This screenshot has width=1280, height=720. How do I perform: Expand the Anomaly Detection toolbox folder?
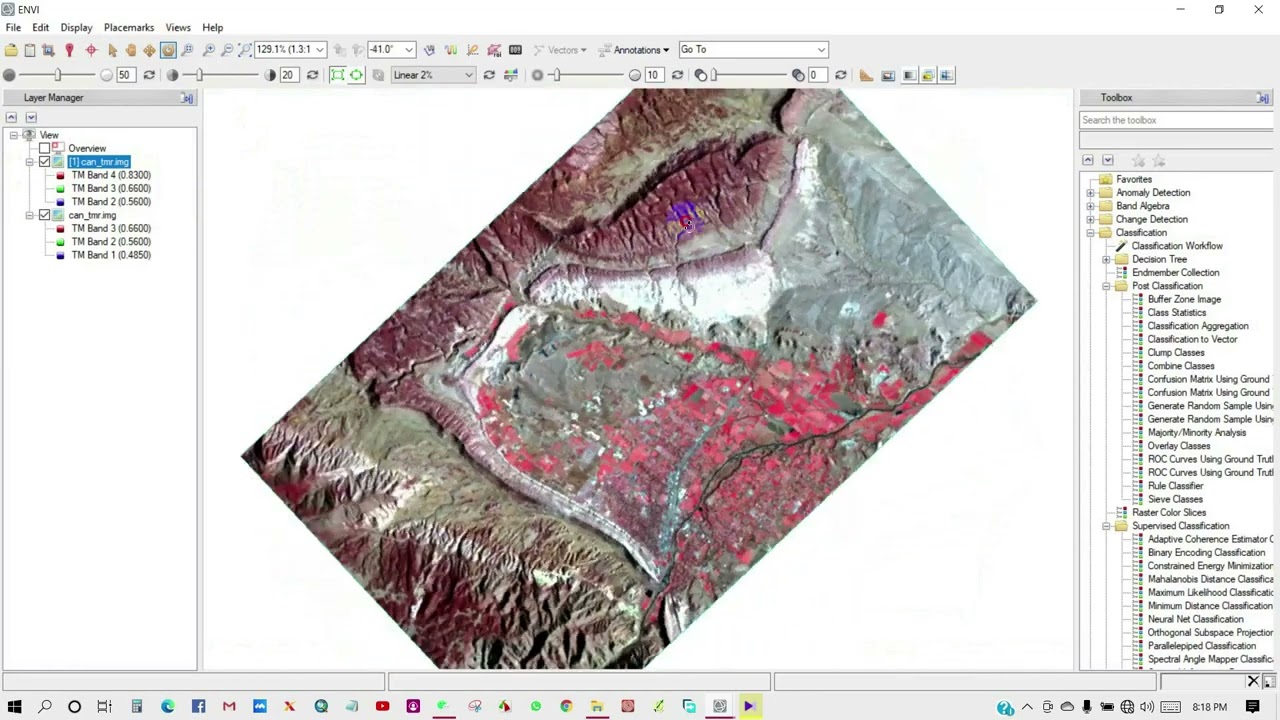coord(1090,193)
